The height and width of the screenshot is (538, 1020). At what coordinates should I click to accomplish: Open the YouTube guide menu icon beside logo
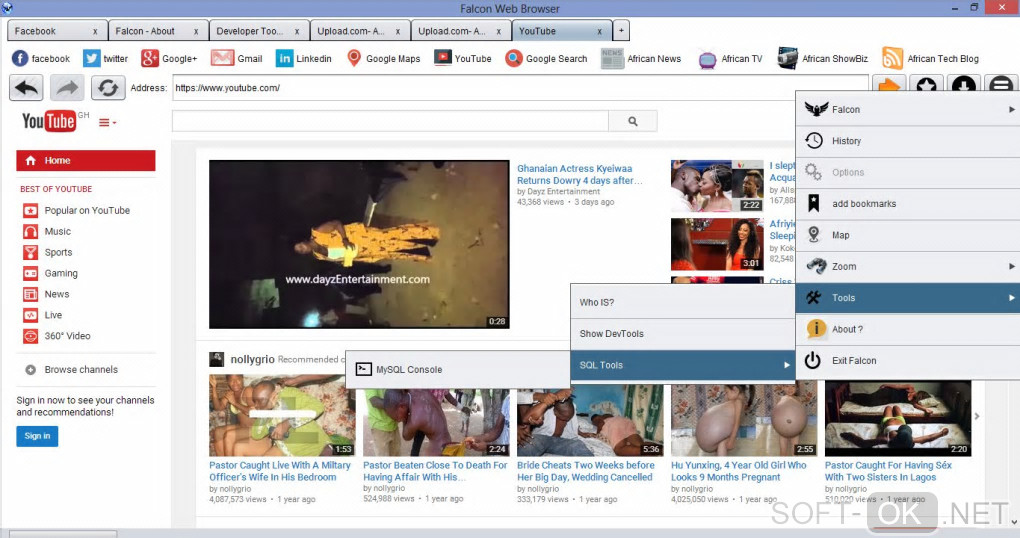[107, 122]
